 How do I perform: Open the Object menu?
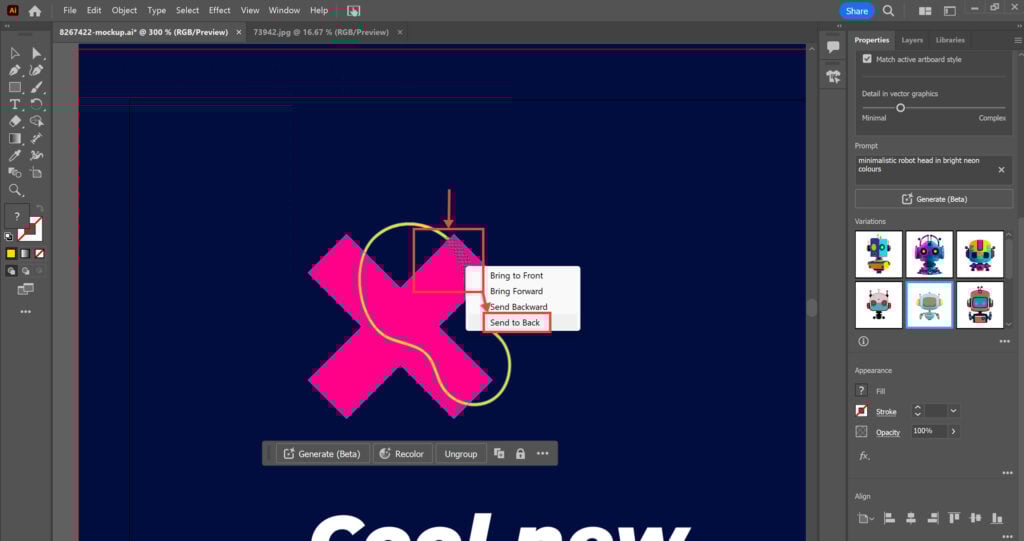(124, 10)
